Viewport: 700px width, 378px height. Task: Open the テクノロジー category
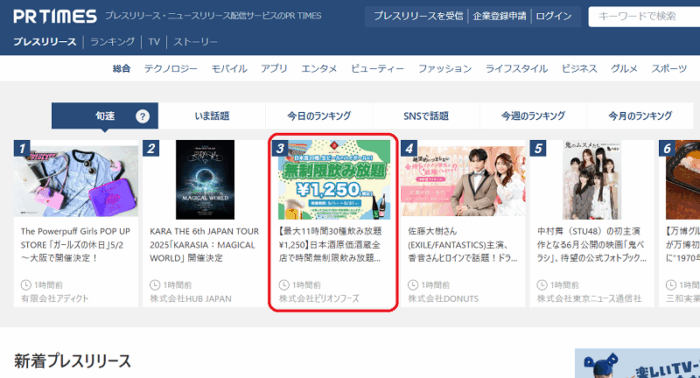click(x=171, y=69)
